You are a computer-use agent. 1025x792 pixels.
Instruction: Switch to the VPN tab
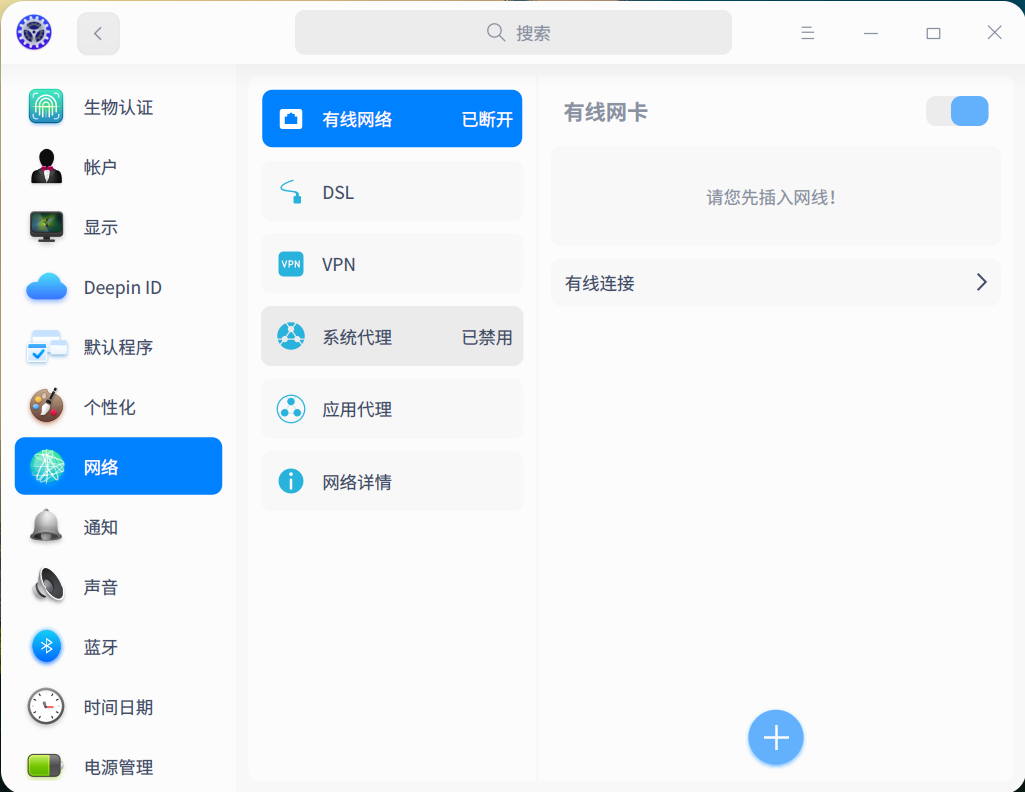point(391,263)
